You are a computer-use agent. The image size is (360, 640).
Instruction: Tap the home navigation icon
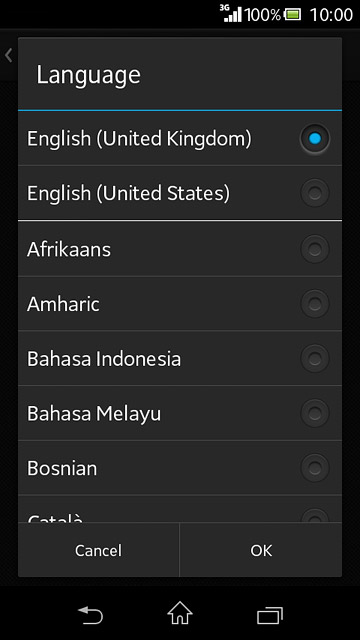tap(180, 613)
